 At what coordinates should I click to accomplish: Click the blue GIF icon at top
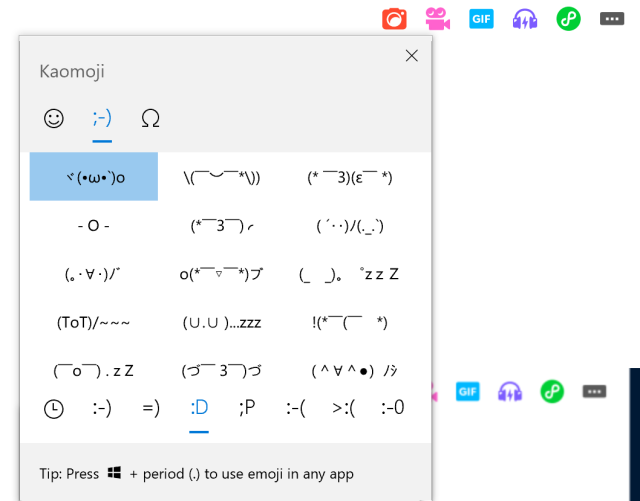click(x=481, y=18)
